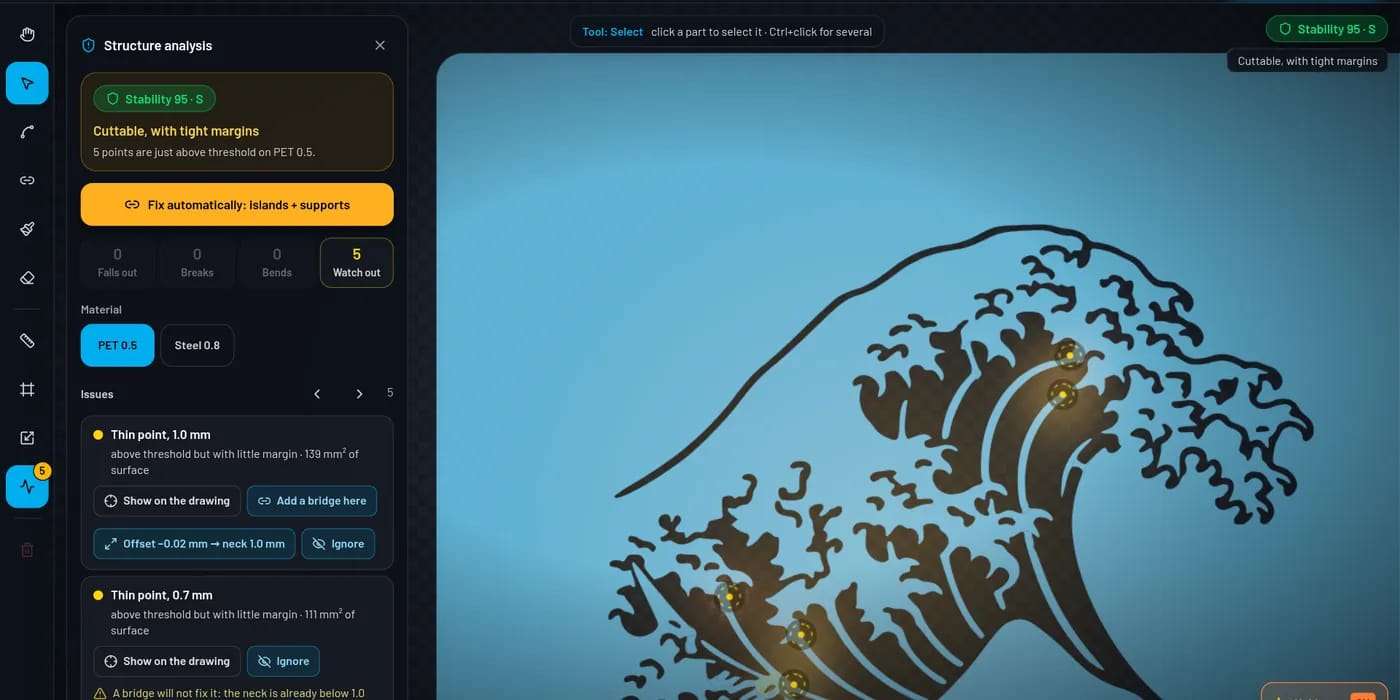Switch material to Steel 0.8
This screenshot has width=1400, height=700.
[197, 345]
